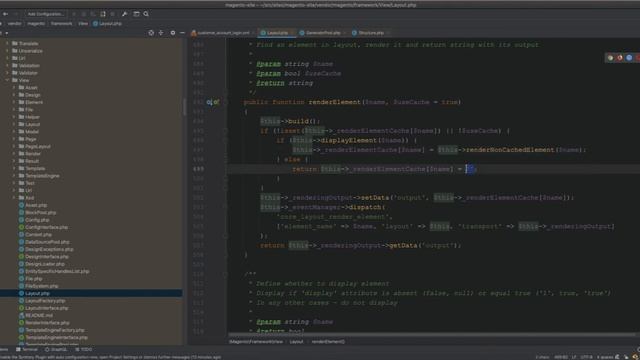
Task: Open LayoutFactory.php in the project tree
Action: tap(42, 300)
